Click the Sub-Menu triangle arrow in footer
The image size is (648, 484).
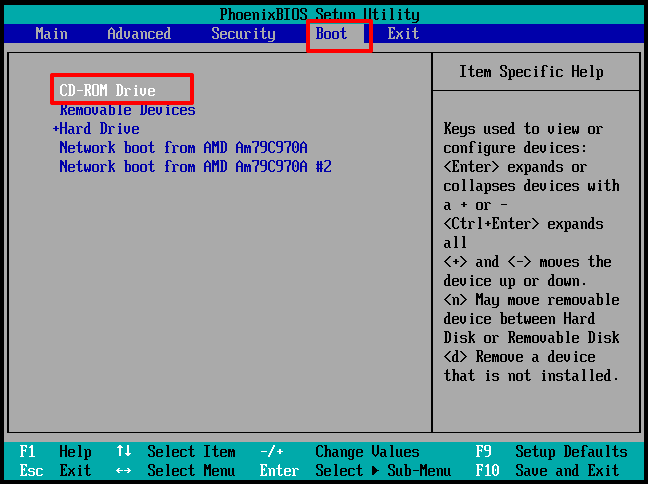375,470
